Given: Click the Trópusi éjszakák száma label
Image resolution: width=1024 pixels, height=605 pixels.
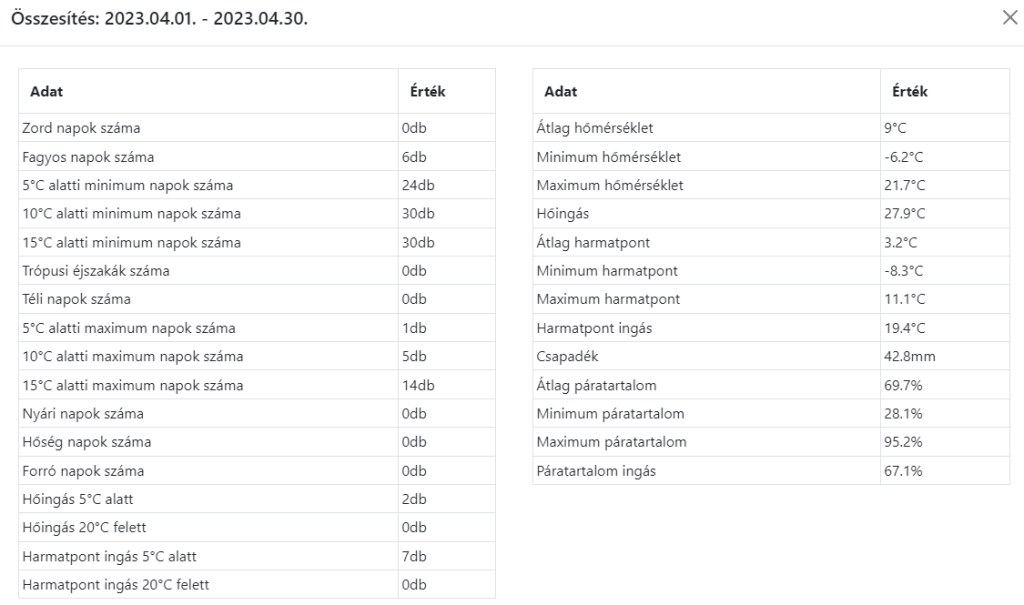Looking at the screenshot, I should [96, 271].
